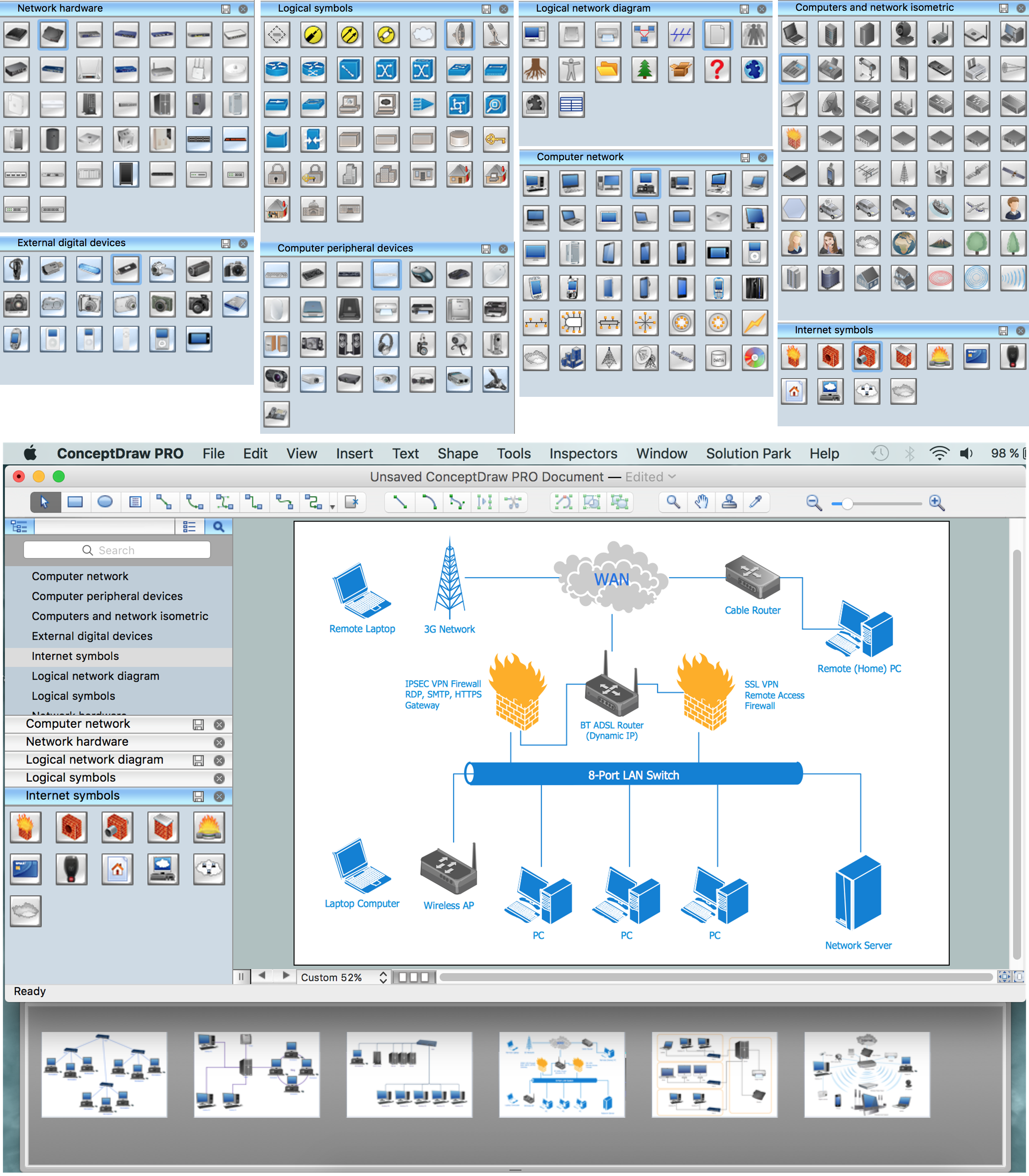Screen dimensions: 1029x1176
Task: Toggle search mode button in sidebar
Action: tap(218, 526)
